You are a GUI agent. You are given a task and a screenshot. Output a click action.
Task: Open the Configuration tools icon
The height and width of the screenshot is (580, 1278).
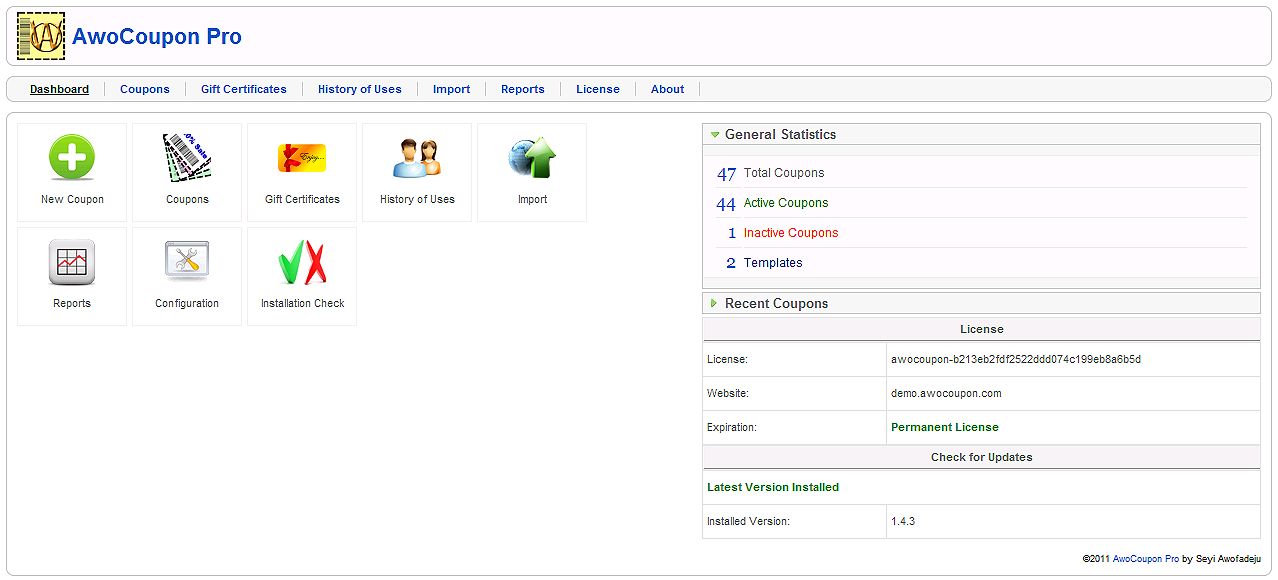[187, 263]
